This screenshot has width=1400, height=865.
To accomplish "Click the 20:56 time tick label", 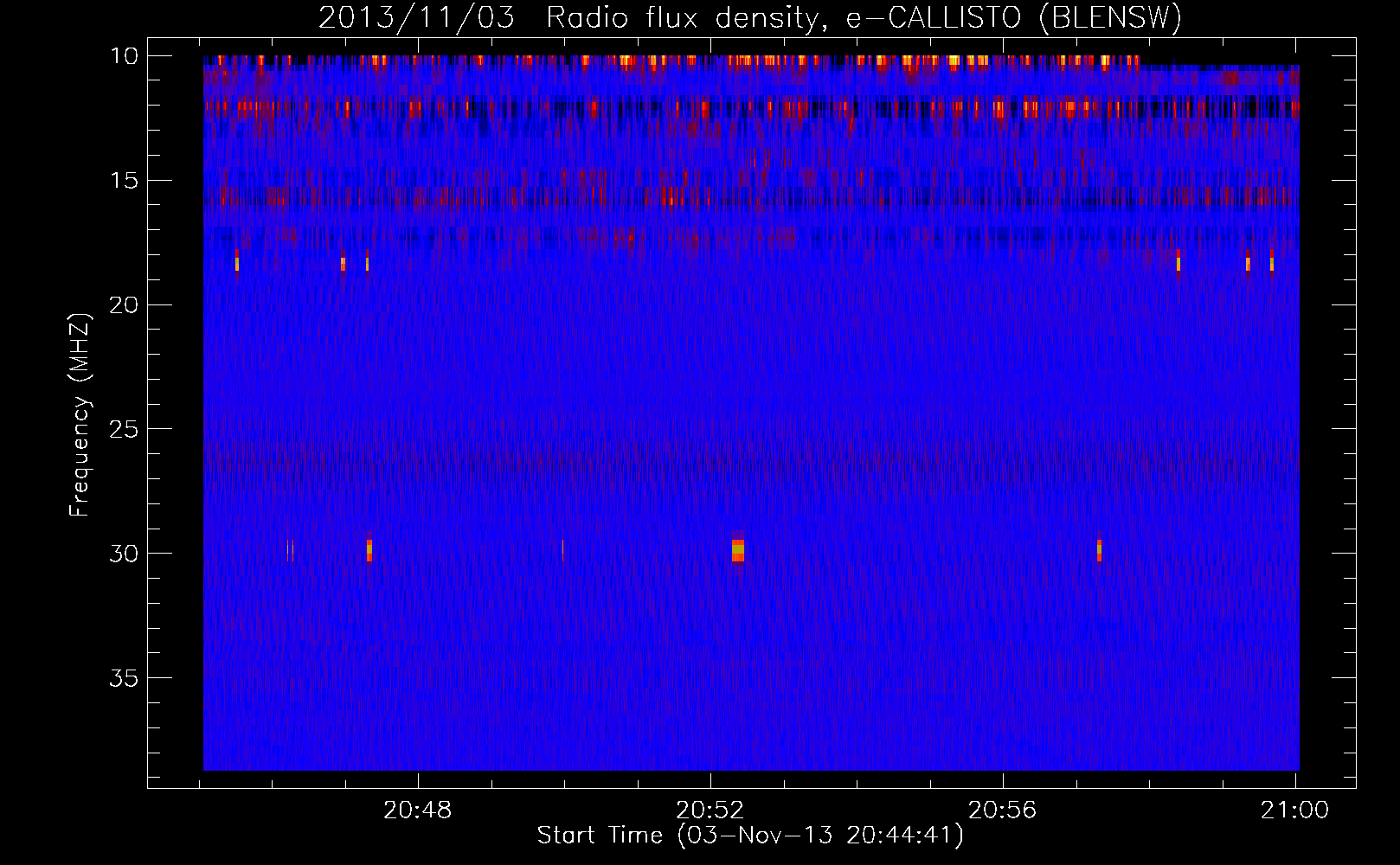I will pos(1002,811).
